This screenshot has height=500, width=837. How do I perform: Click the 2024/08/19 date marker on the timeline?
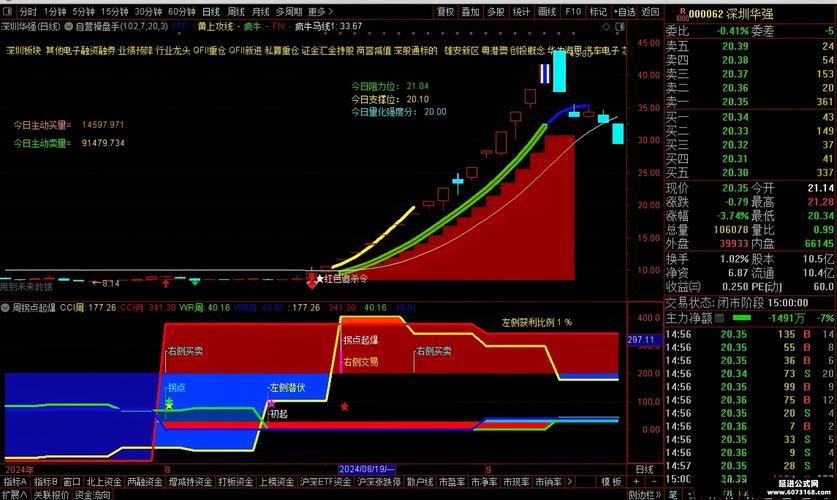367,470
